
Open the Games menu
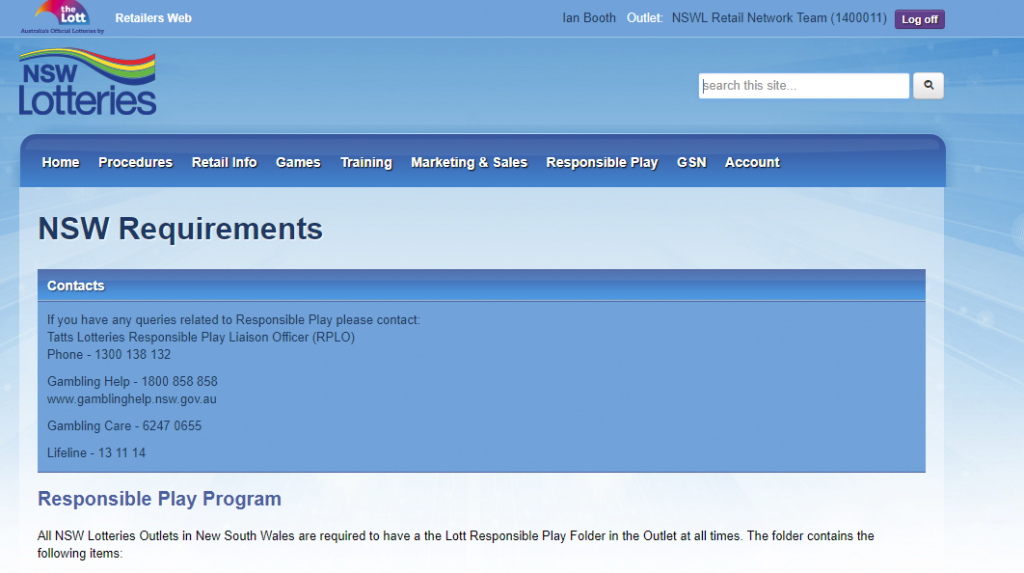(x=298, y=162)
